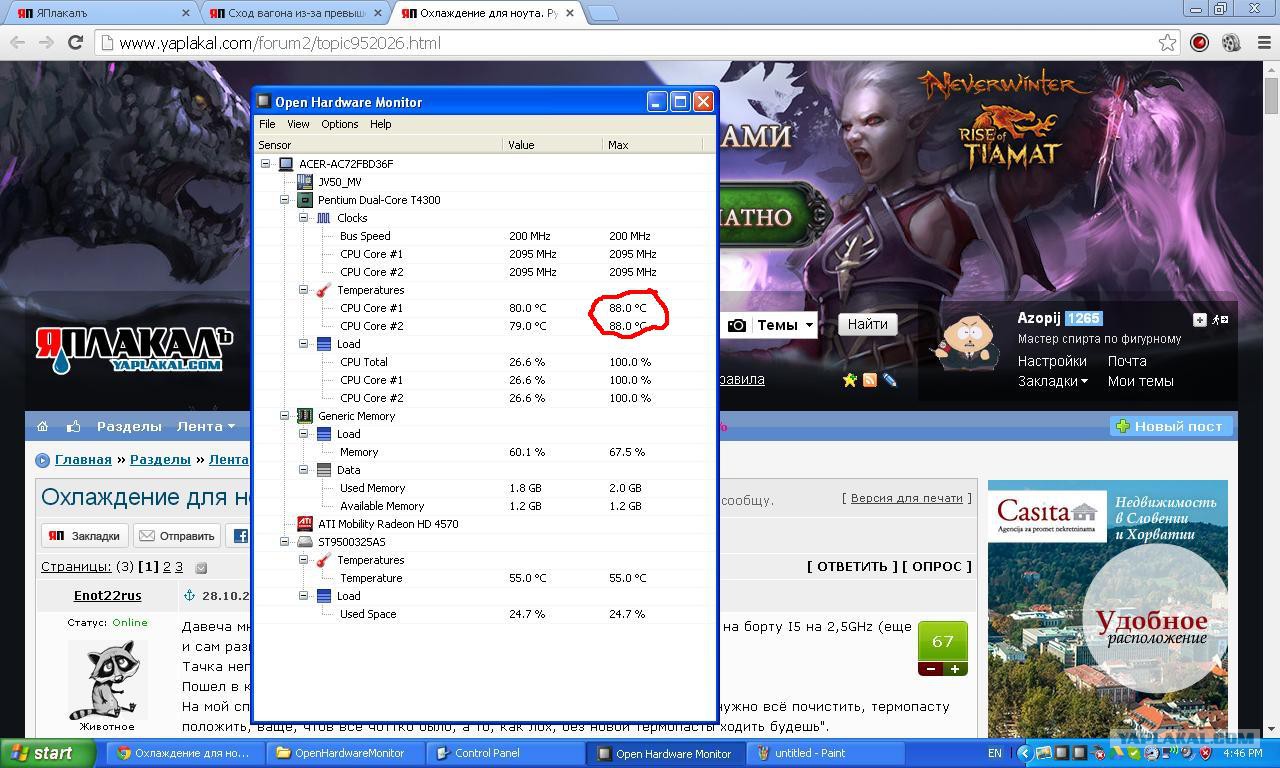Open the Options menu in Open Hardware Monitor
Screen dimensions: 1280x768
click(x=340, y=124)
